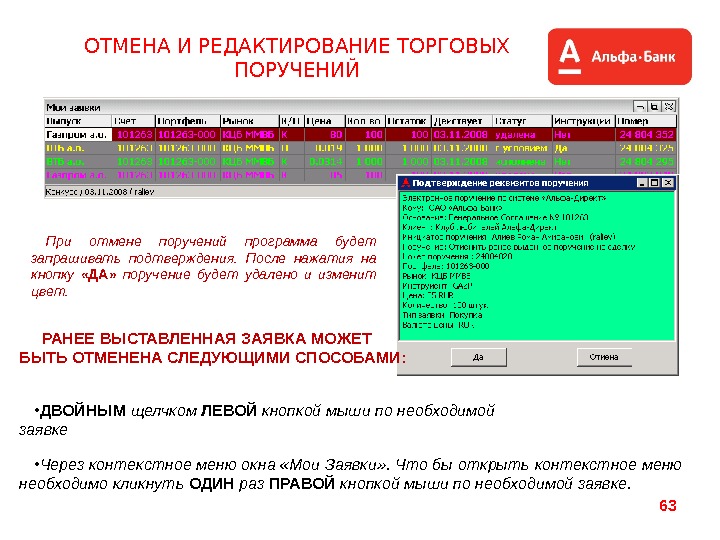Click price 0,0314 in the green row
Image resolution: width=720 pixels, height=540 pixels.
pos(326,162)
